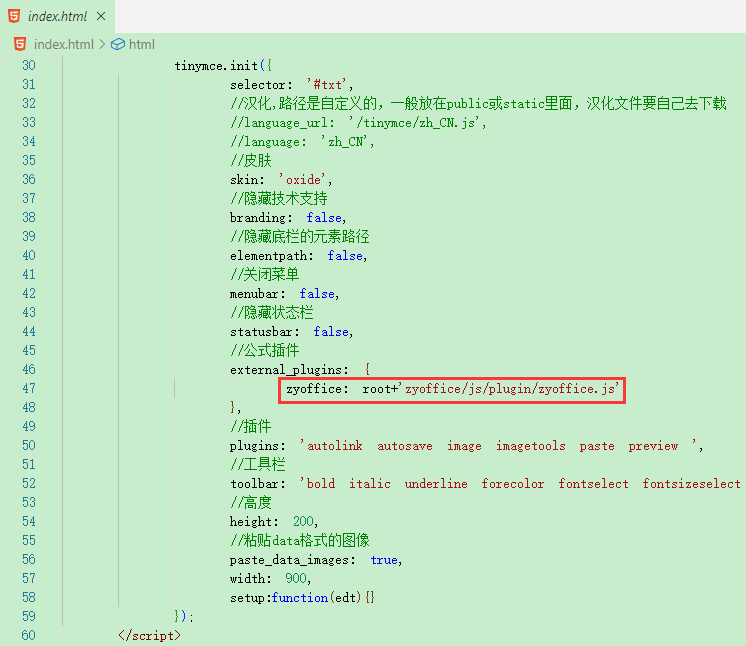The width and height of the screenshot is (746, 646).
Task: Close the index.html tab
Action: pyautogui.click(x=101, y=16)
